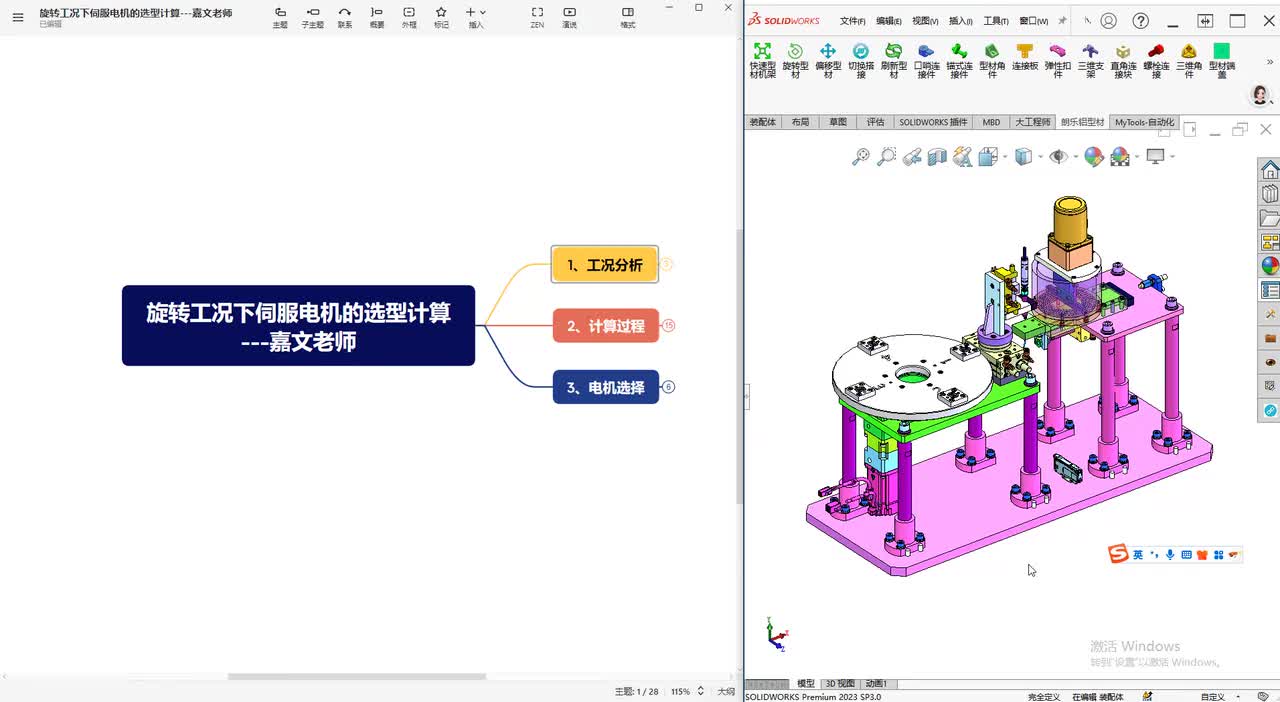
Task: Enter ZEN mode in XMind
Action: pyautogui.click(x=537, y=17)
